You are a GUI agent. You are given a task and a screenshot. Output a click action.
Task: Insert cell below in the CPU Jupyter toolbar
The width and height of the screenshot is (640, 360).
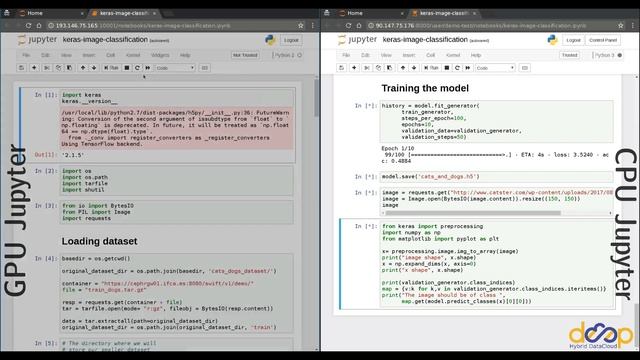354,68
